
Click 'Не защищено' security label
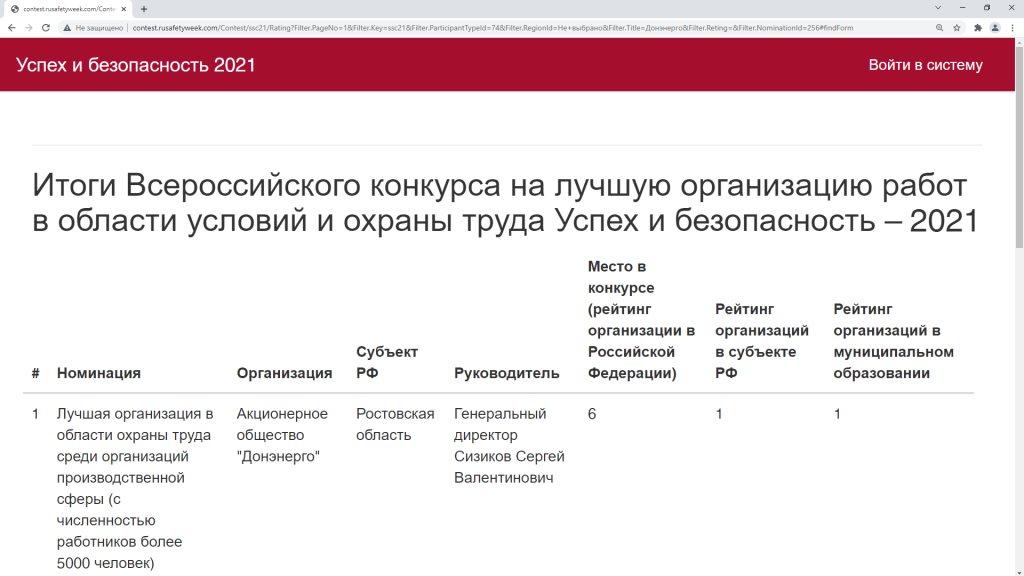pos(99,27)
